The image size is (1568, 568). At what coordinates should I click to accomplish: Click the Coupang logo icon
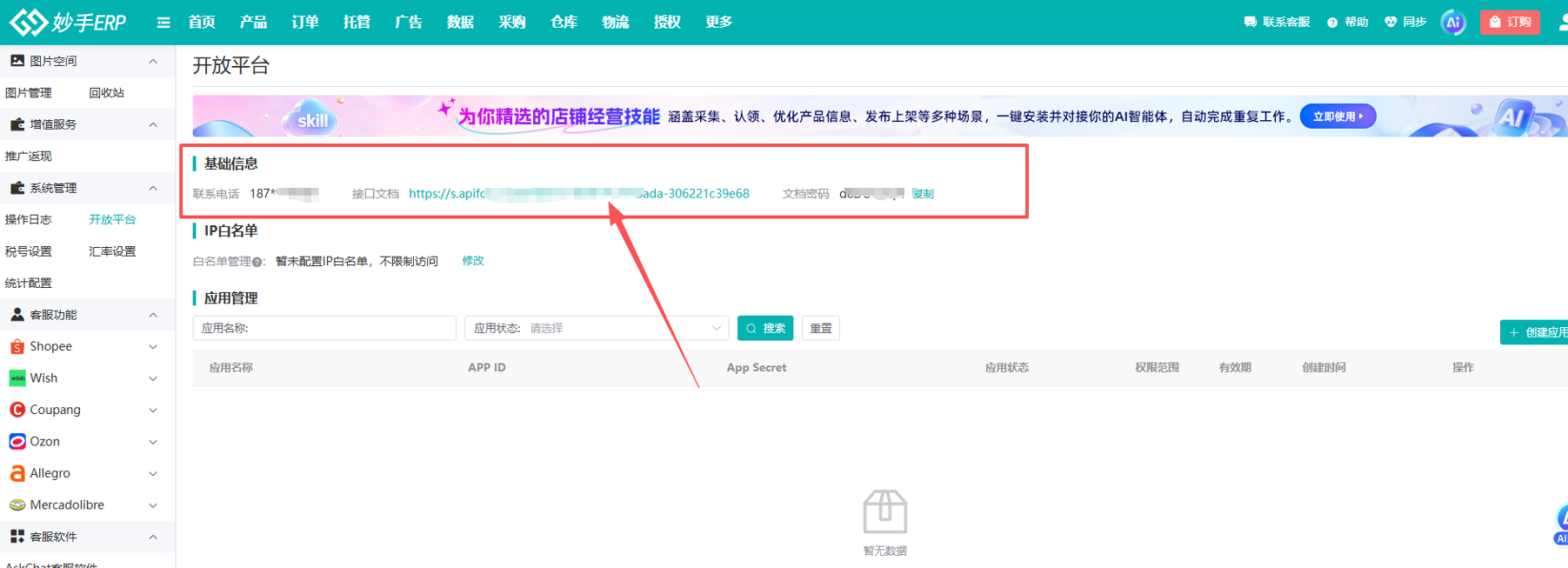tap(17, 410)
